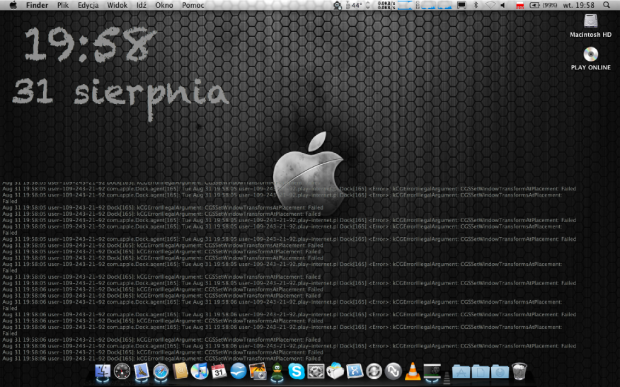Launch Safari compass icon in Dock
The width and height of the screenshot is (620, 387).
[161, 372]
